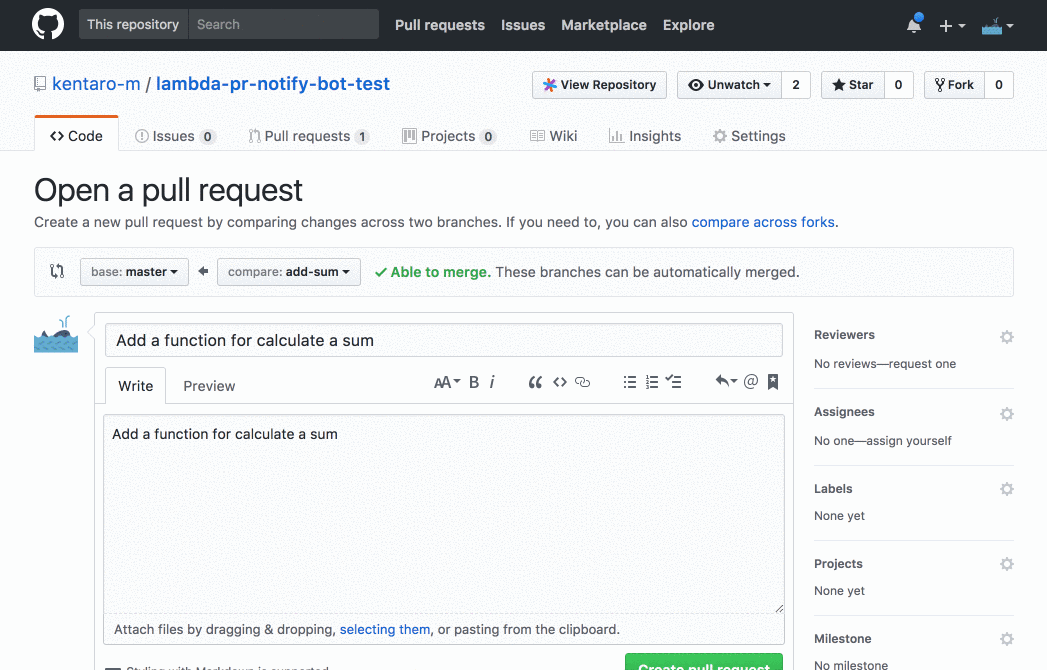Open the Reviewers gear settings
The height and width of the screenshot is (670, 1047).
[x=1006, y=337]
